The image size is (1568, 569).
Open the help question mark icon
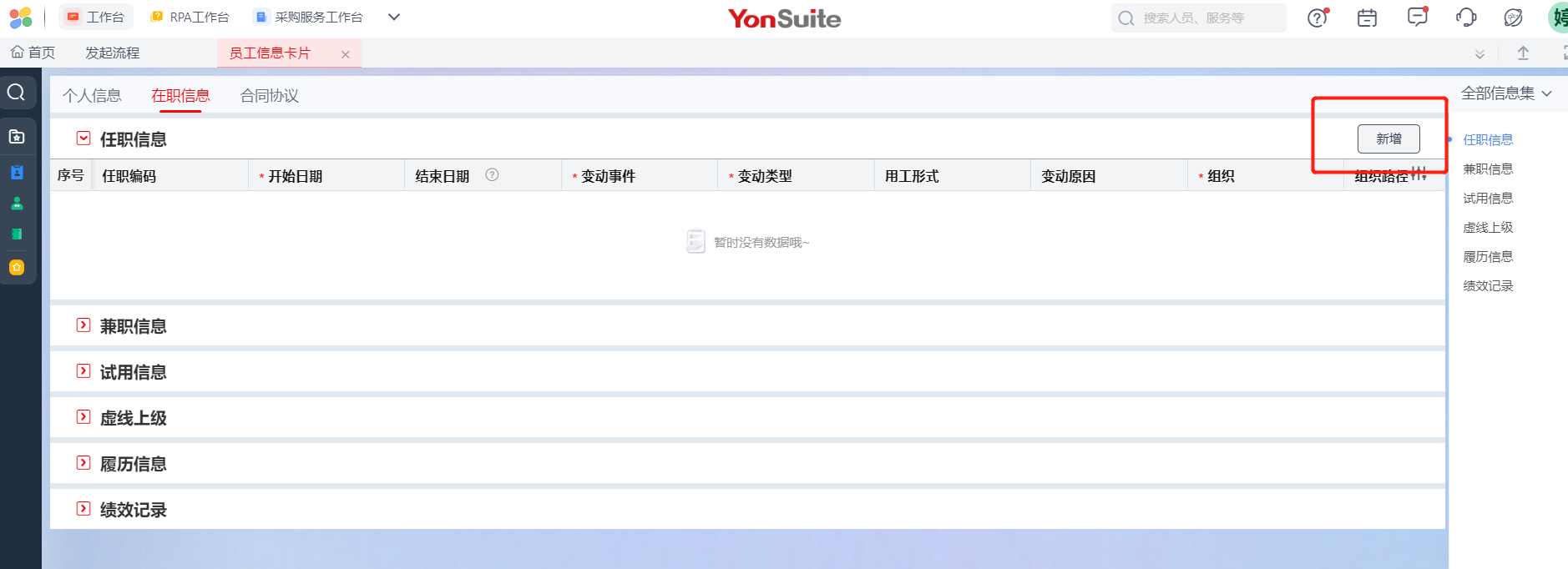1318,18
